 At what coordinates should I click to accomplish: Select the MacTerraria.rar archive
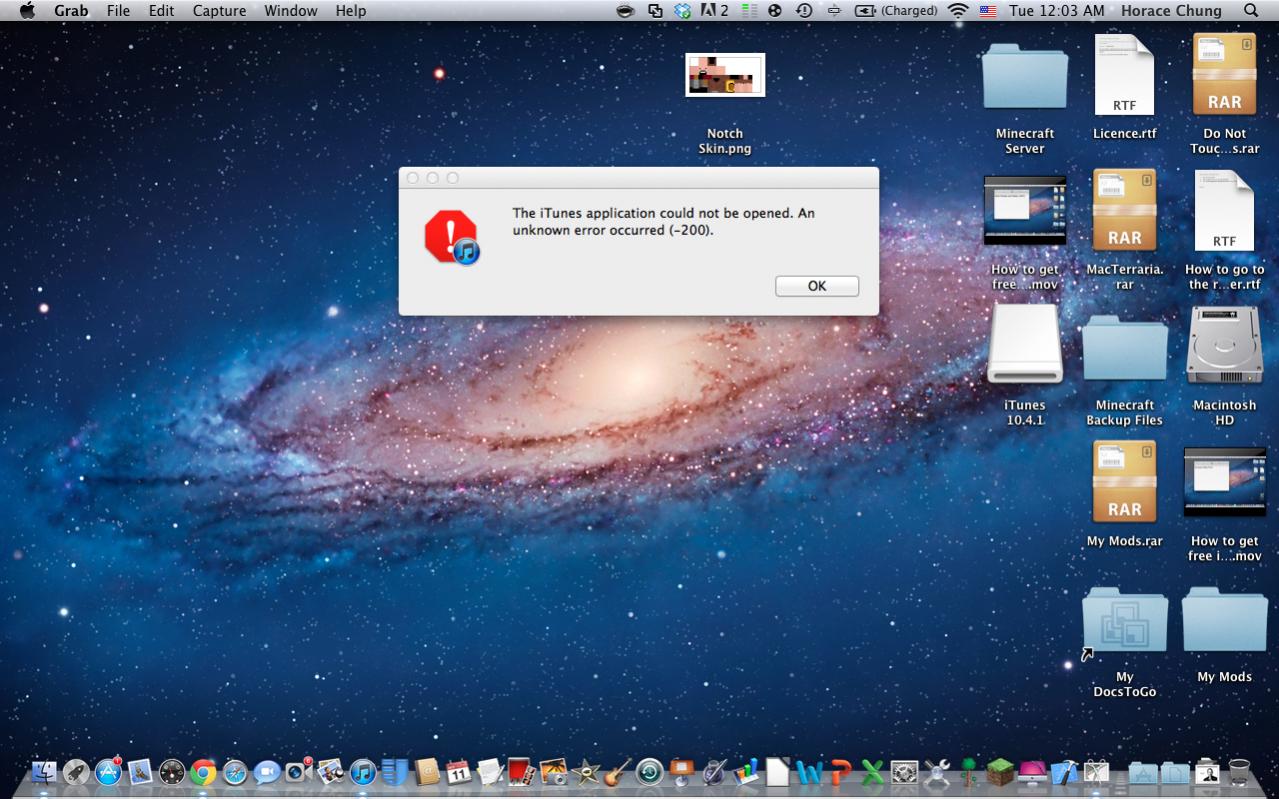[1125, 230]
